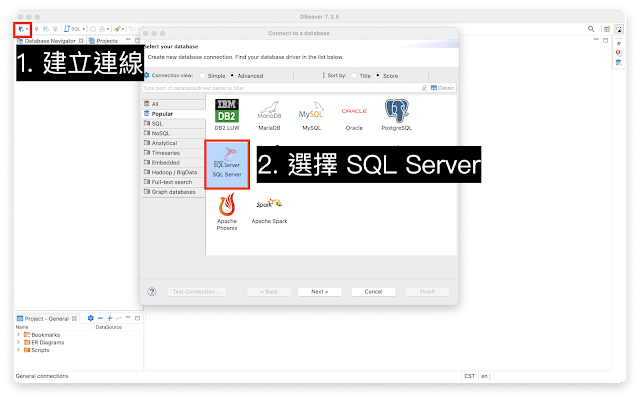Close the Project - General tab
This screenshot has width=640, height=400.
[x=74, y=319]
